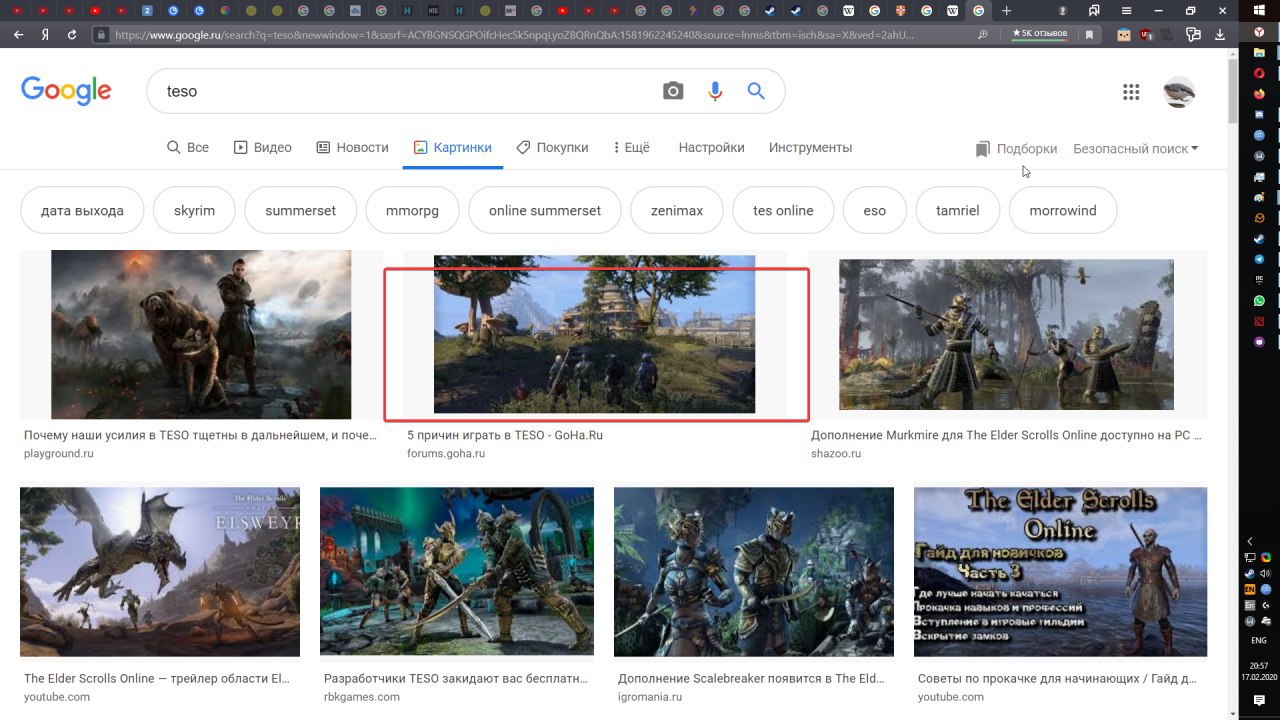The image size is (1280, 720).
Task: Switch to the Покупки tab
Action: pos(552,147)
